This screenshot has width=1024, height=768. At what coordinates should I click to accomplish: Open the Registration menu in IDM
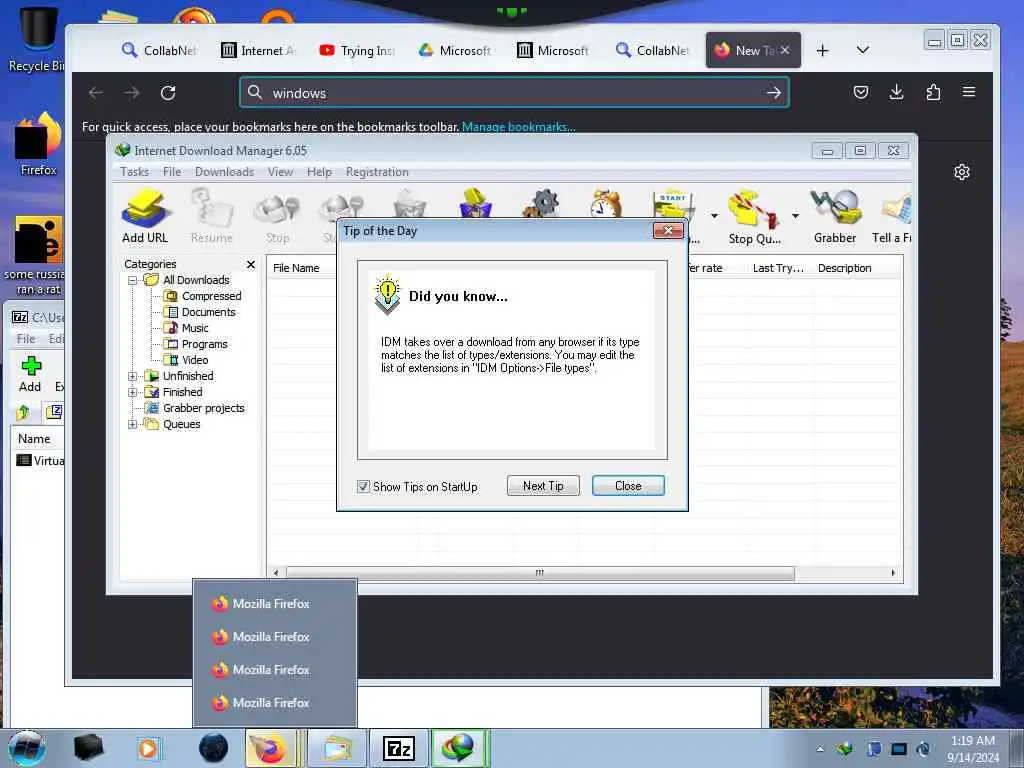click(x=377, y=172)
